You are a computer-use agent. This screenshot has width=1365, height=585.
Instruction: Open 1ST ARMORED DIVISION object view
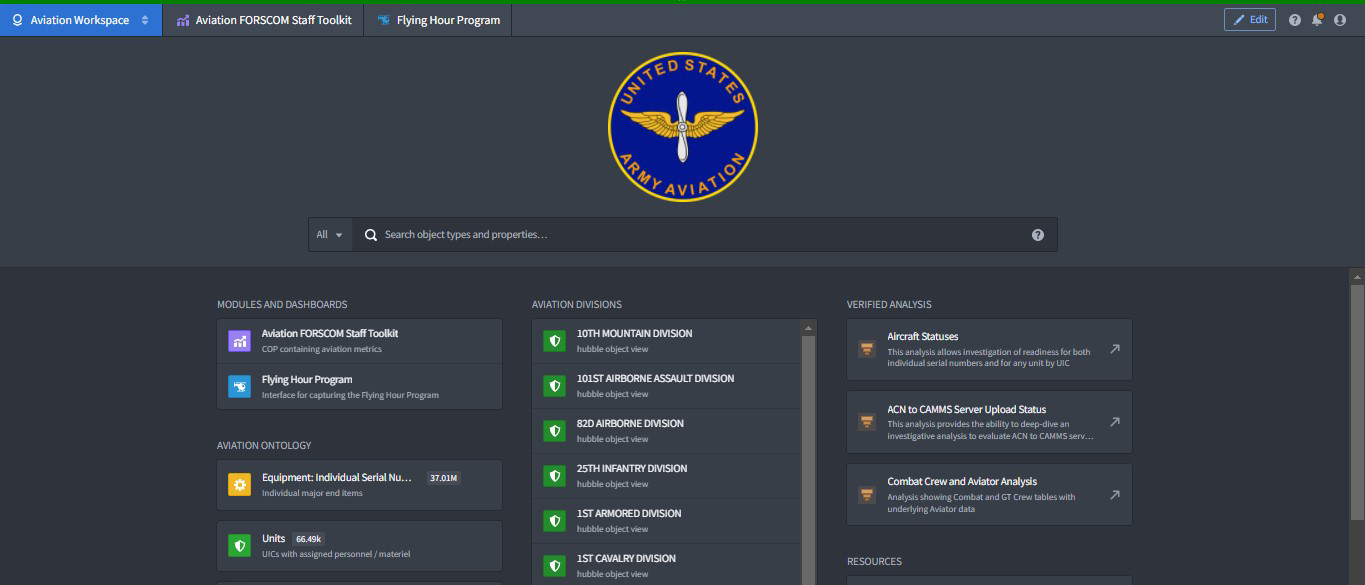pos(667,521)
